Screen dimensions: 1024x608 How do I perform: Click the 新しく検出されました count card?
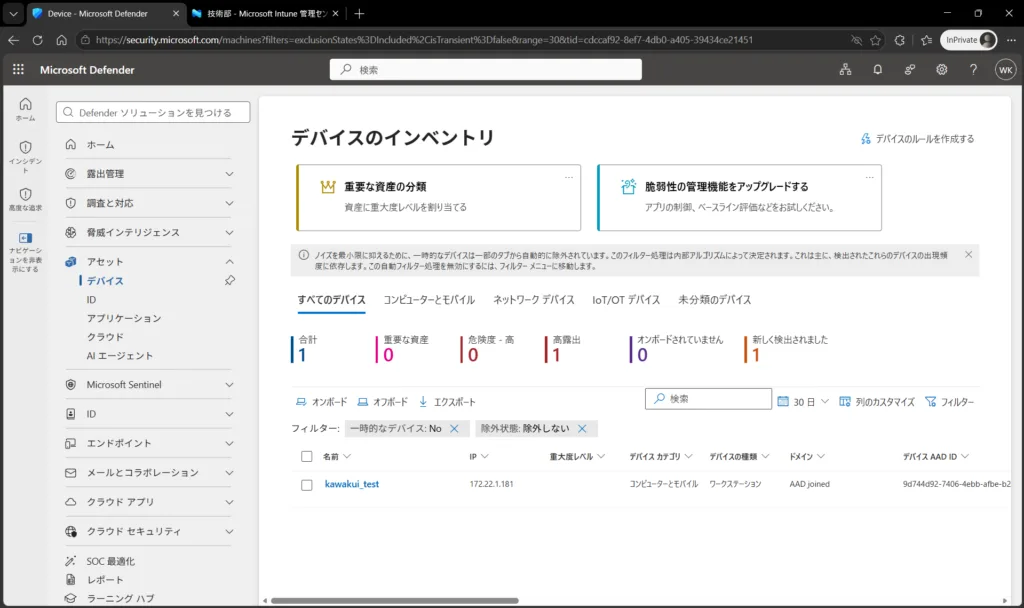click(786, 349)
